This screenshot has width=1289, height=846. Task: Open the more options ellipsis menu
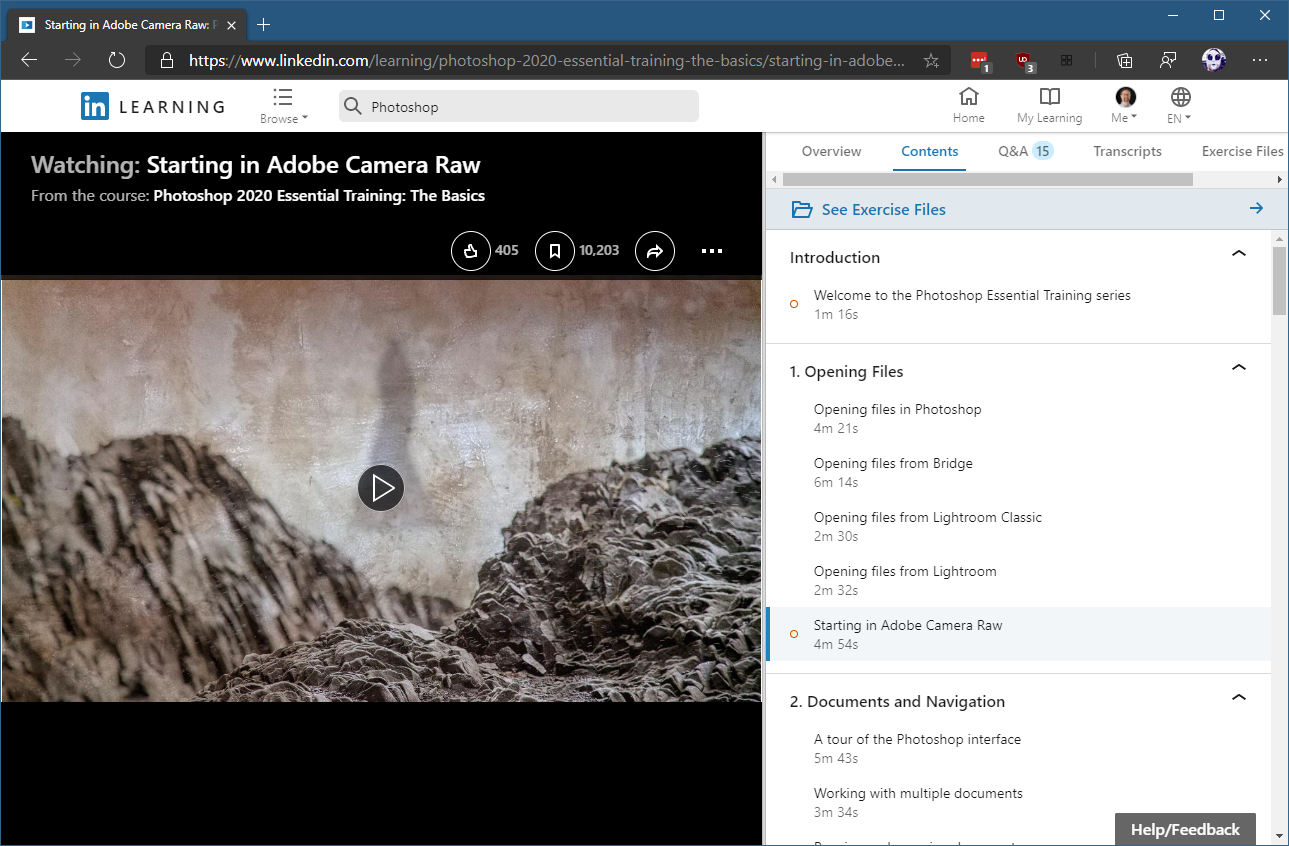pos(711,251)
